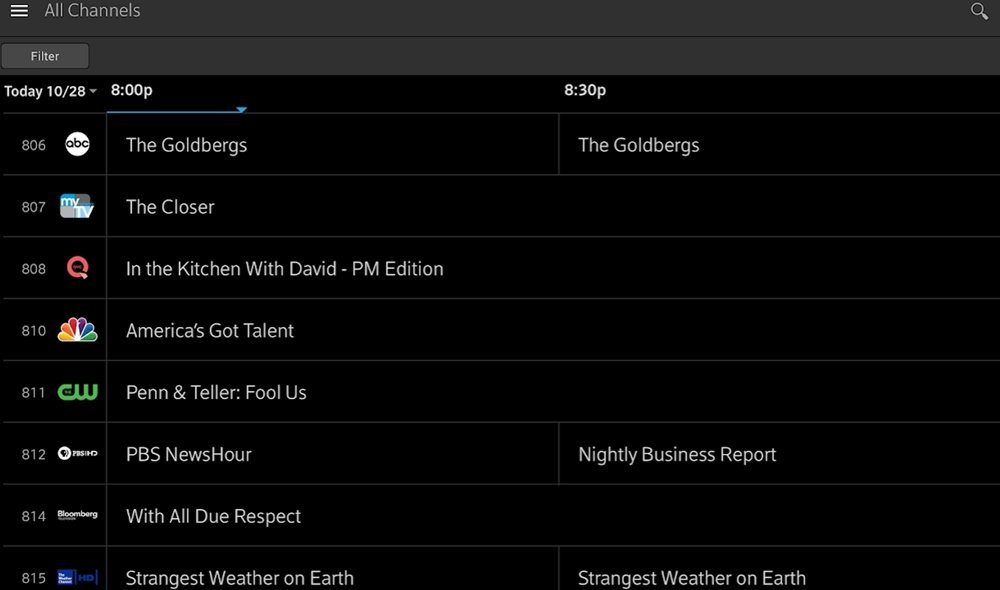This screenshot has height=590, width=1000.
Task: Click the Filter button
Action: click(x=45, y=56)
